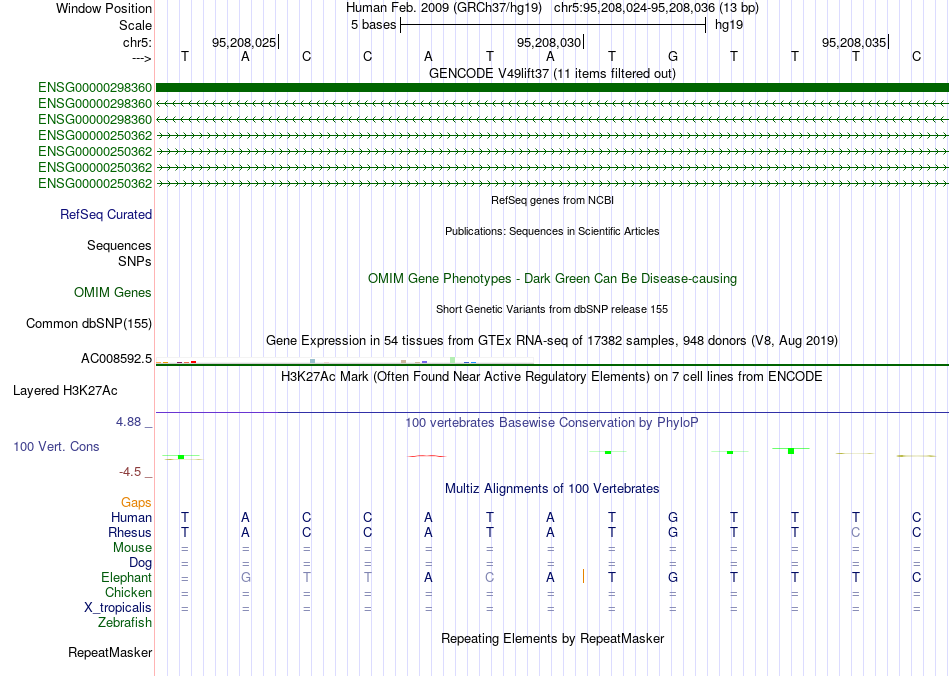Click the Zebrafish species label
This screenshot has width=950, height=676.
pyautogui.click(x=125, y=623)
